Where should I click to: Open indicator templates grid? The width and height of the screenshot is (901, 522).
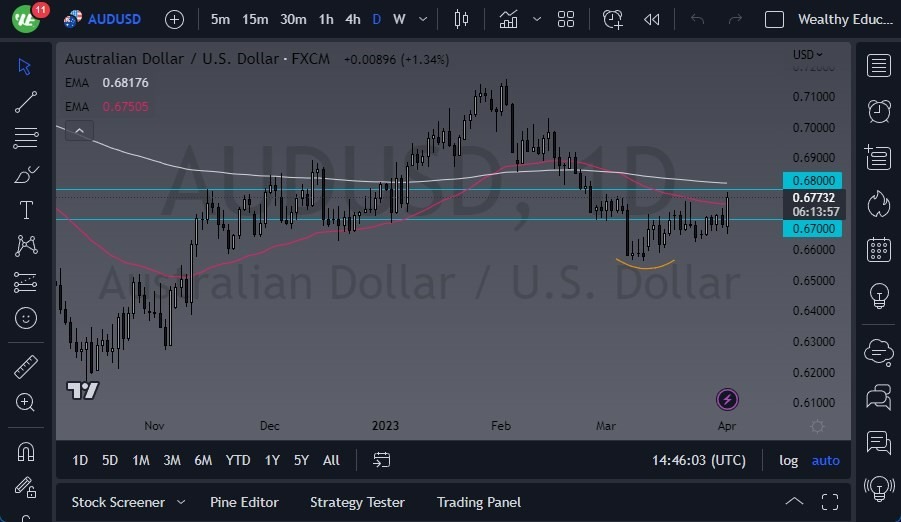[566, 20]
